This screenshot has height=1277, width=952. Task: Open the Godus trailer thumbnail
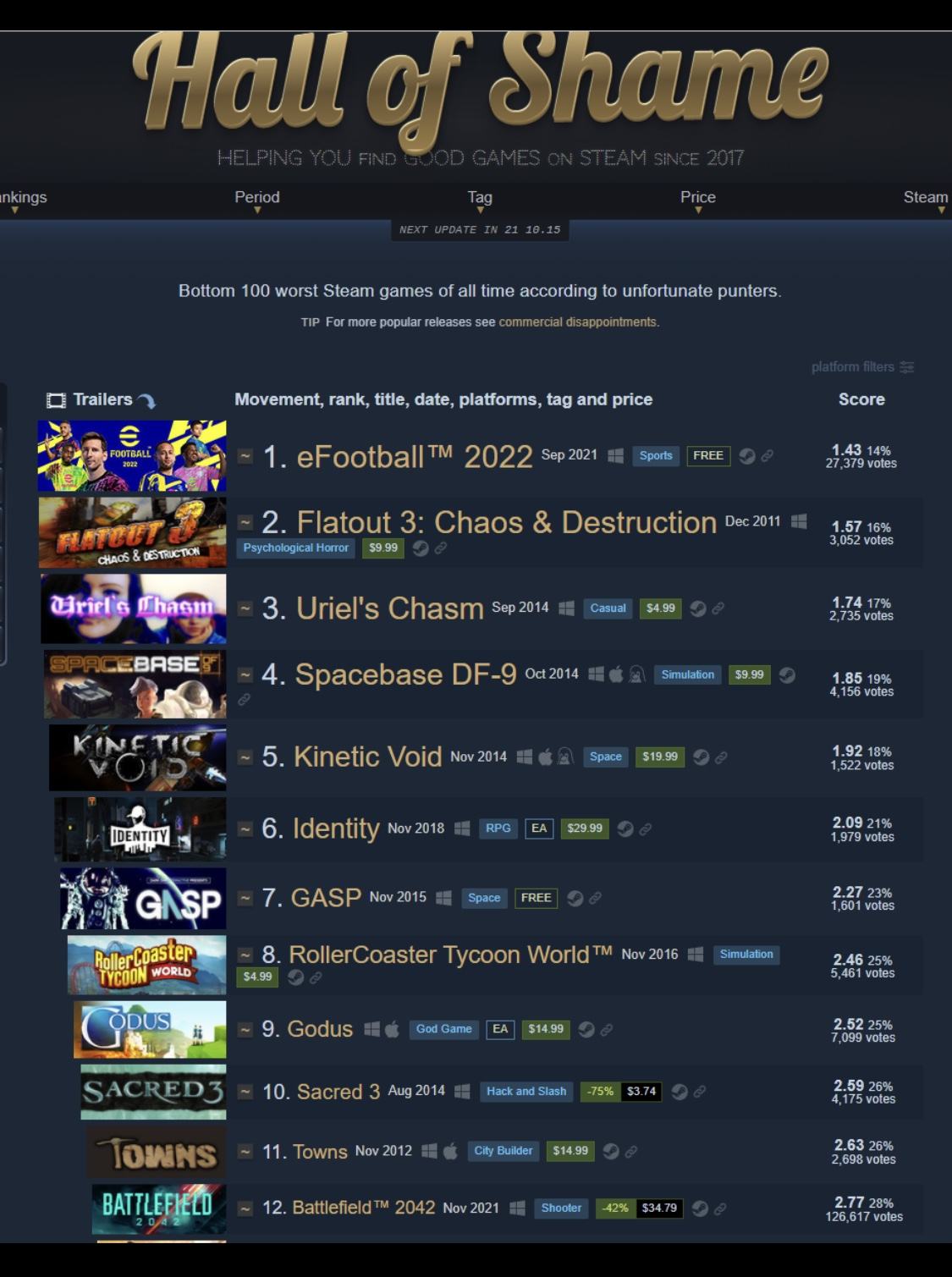(150, 1030)
